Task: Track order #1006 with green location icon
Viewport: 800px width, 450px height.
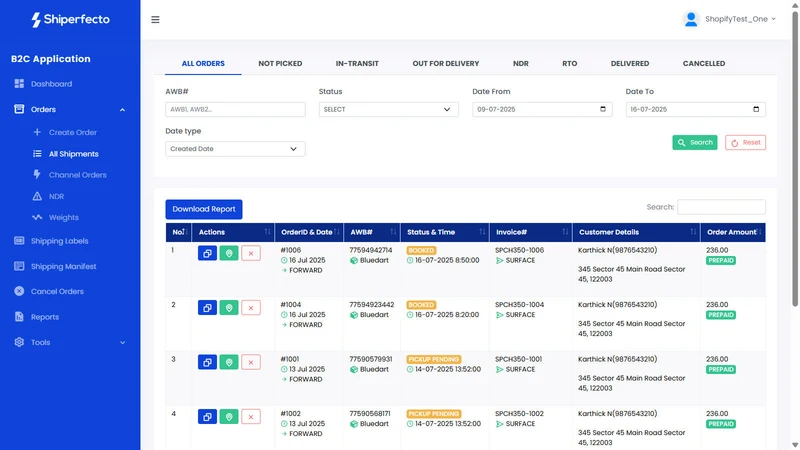Action: (x=229, y=253)
